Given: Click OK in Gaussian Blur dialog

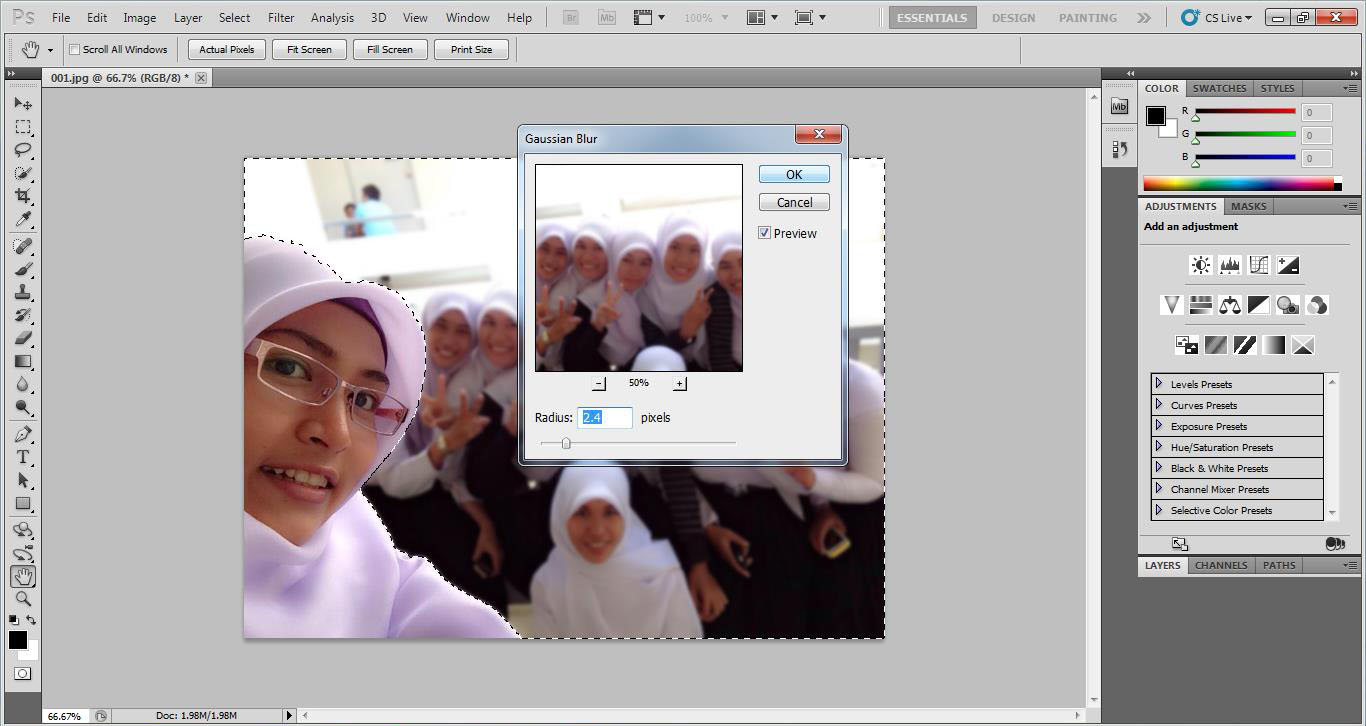Looking at the screenshot, I should (x=794, y=174).
